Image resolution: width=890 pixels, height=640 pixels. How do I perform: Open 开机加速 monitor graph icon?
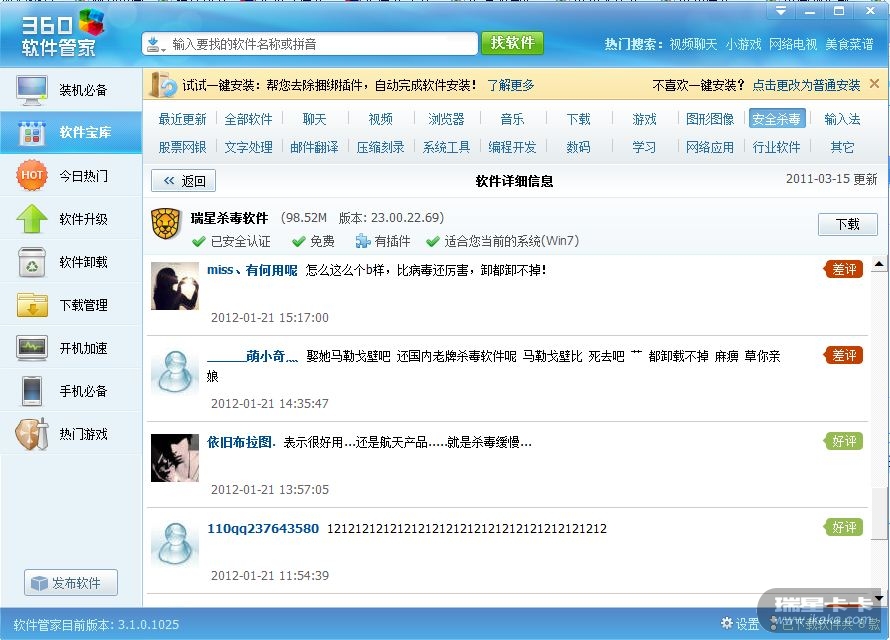click(32, 348)
